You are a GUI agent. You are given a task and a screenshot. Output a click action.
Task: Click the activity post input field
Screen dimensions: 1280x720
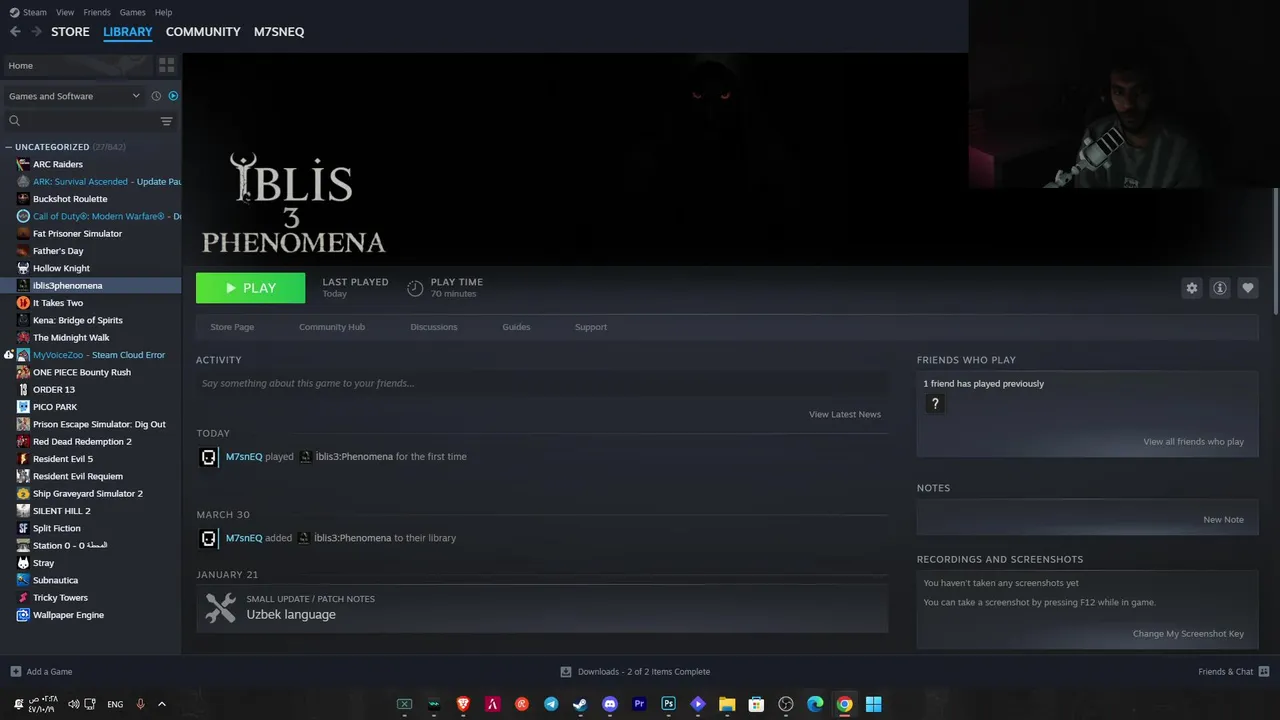click(x=542, y=383)
